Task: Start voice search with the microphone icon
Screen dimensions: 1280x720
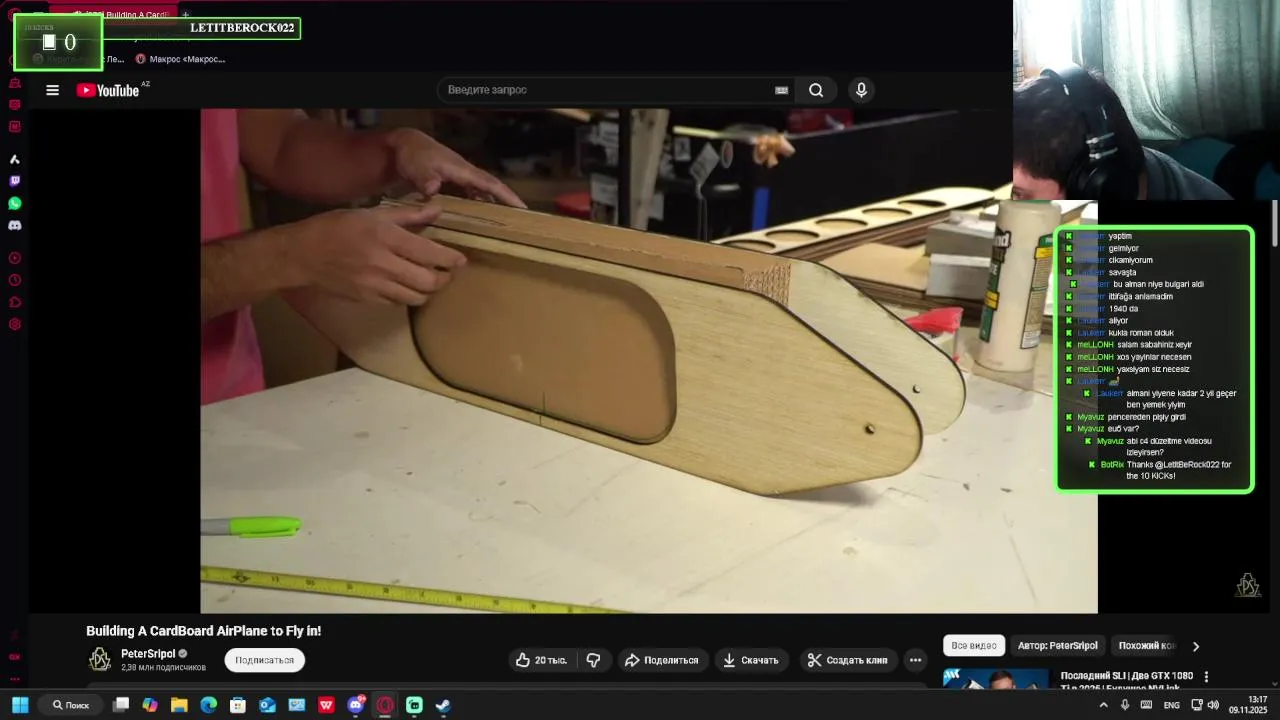Action: (861, 90)
